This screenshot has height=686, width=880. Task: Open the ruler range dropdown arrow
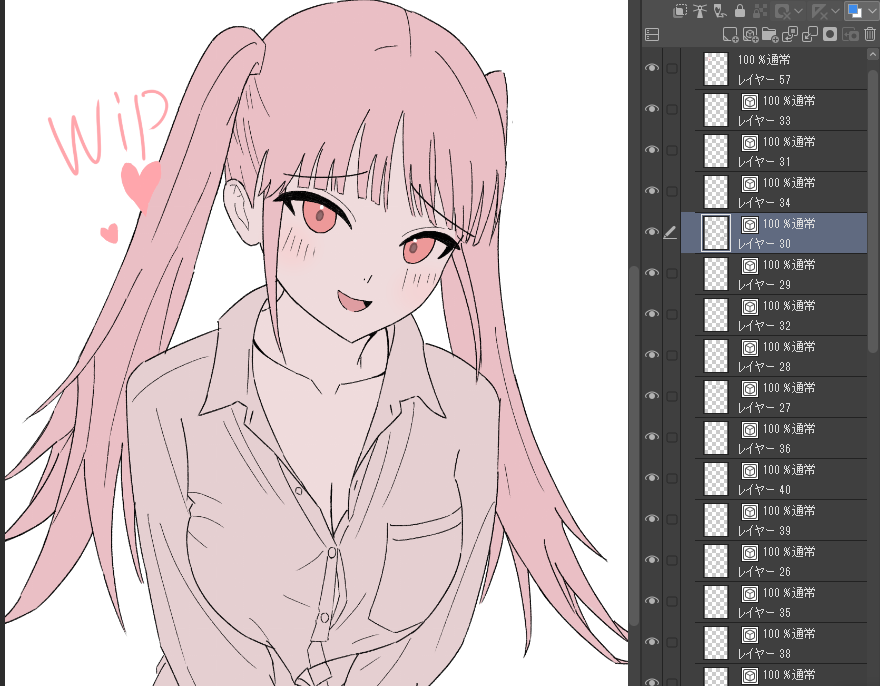[835, 11]
